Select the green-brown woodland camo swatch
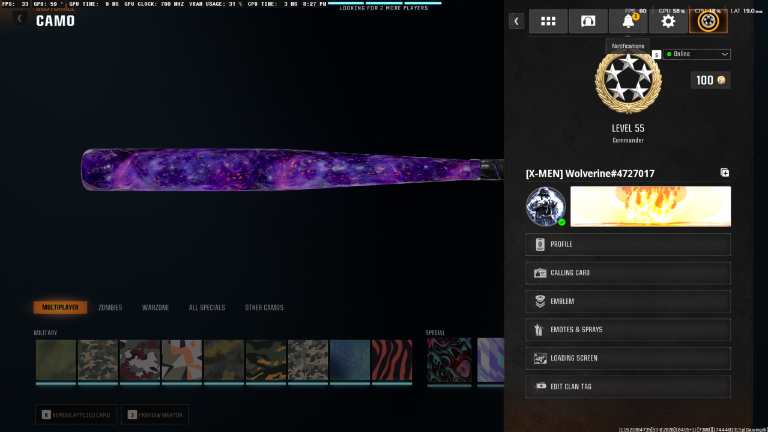 [x=98, y=360]
